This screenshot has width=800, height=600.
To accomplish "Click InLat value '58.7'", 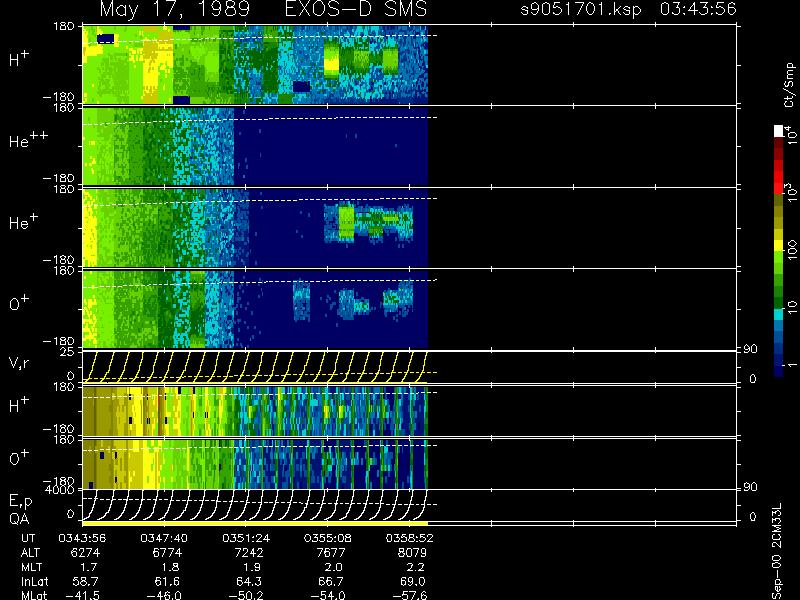I will pos(85,581).
